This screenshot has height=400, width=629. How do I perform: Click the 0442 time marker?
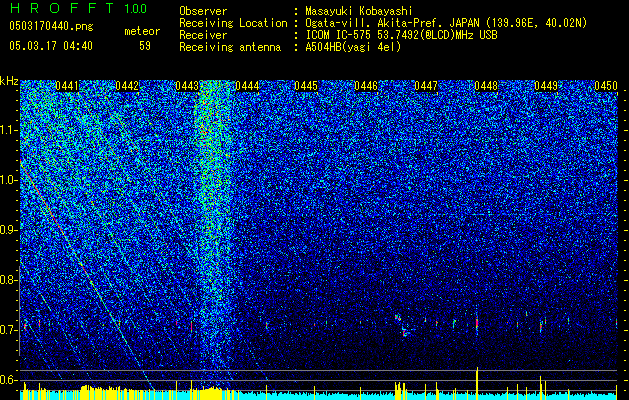(127, 86)
